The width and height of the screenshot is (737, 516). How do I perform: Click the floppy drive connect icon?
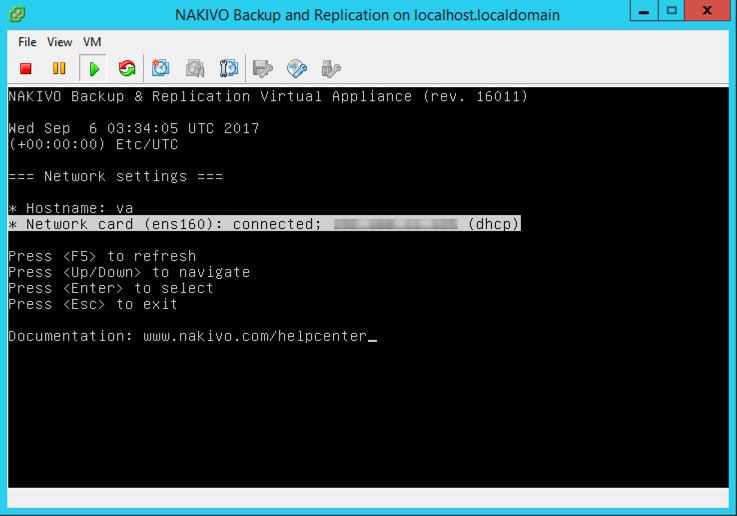[x=263, y=69]
